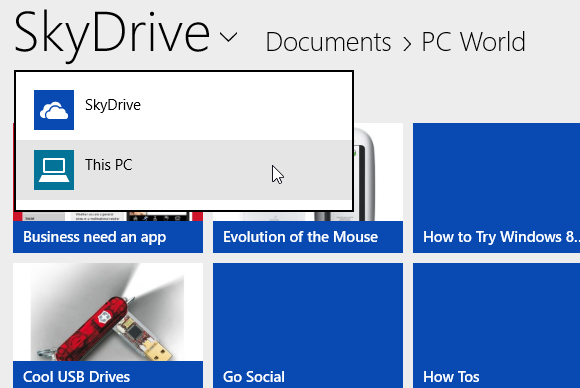Click the SkyDrive cloud icon in dropdown
580x388 pixels.
(x=54, y=110)
